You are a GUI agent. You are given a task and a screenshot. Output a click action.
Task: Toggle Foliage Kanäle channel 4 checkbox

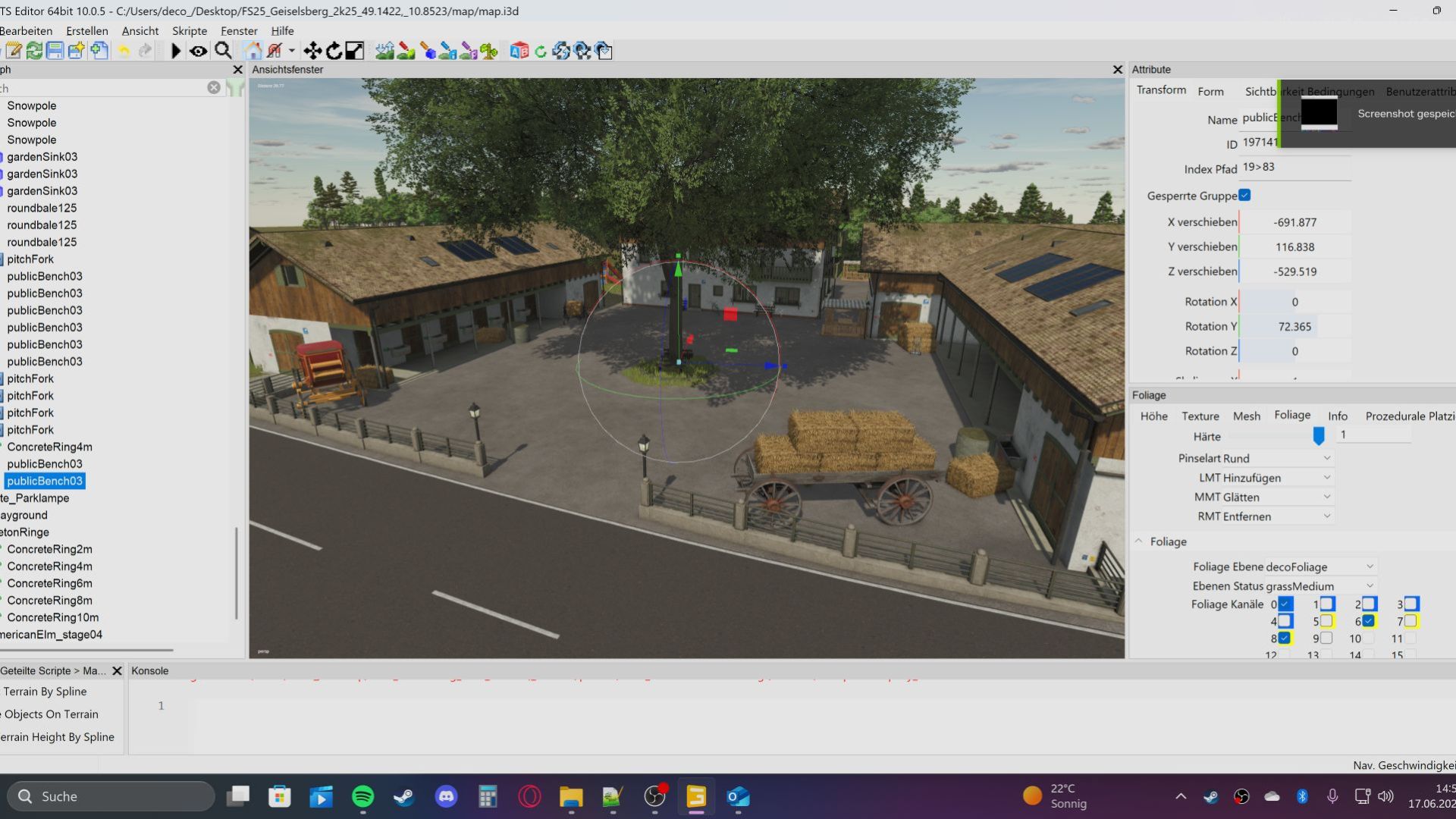click(x=1285, y=621)
